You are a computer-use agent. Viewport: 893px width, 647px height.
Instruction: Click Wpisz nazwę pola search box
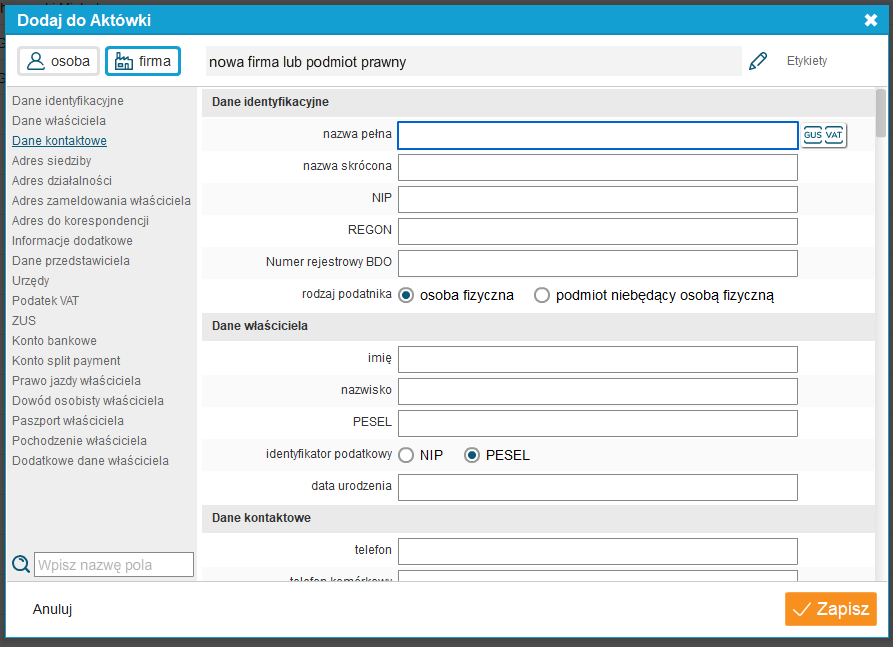coord(114,564)
